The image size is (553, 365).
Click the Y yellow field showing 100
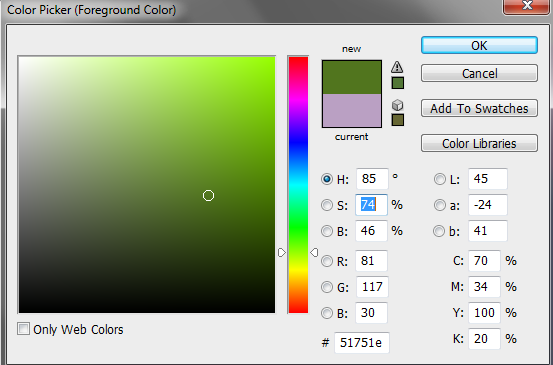(x=485, y=313)
